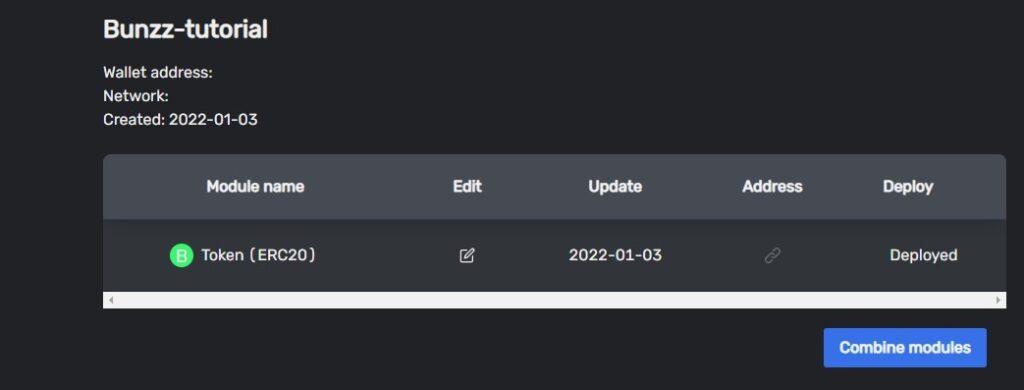Screen dimensions: 1024x390
Task: Click the green B module icon
Action: click(181, 255)
